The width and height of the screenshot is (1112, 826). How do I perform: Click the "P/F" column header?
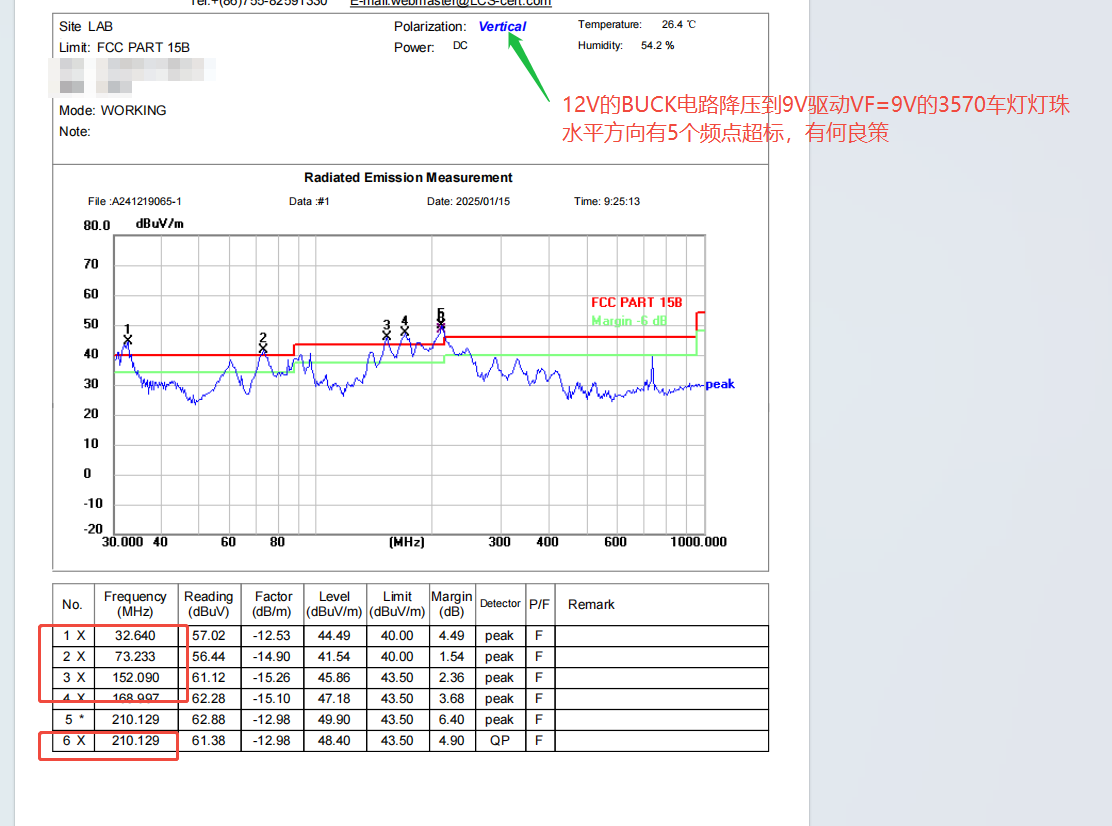[539, 605]
